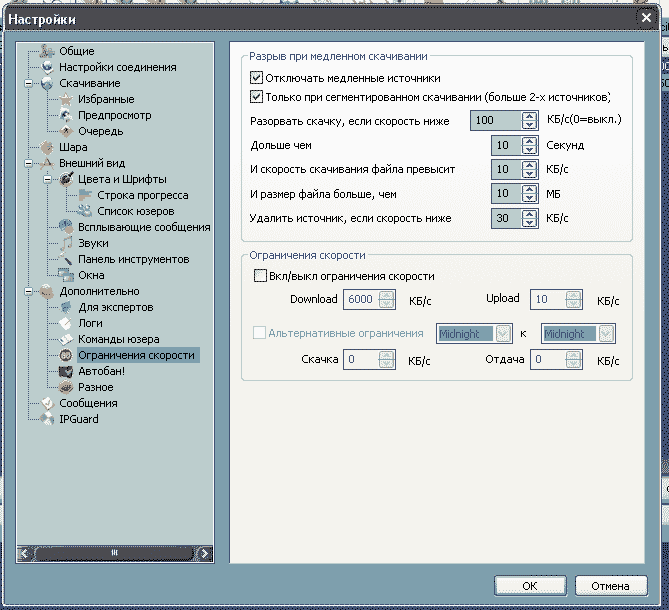Click the Автобан! icon in tree
Viewport: 669px width, 610px height.
66,371
